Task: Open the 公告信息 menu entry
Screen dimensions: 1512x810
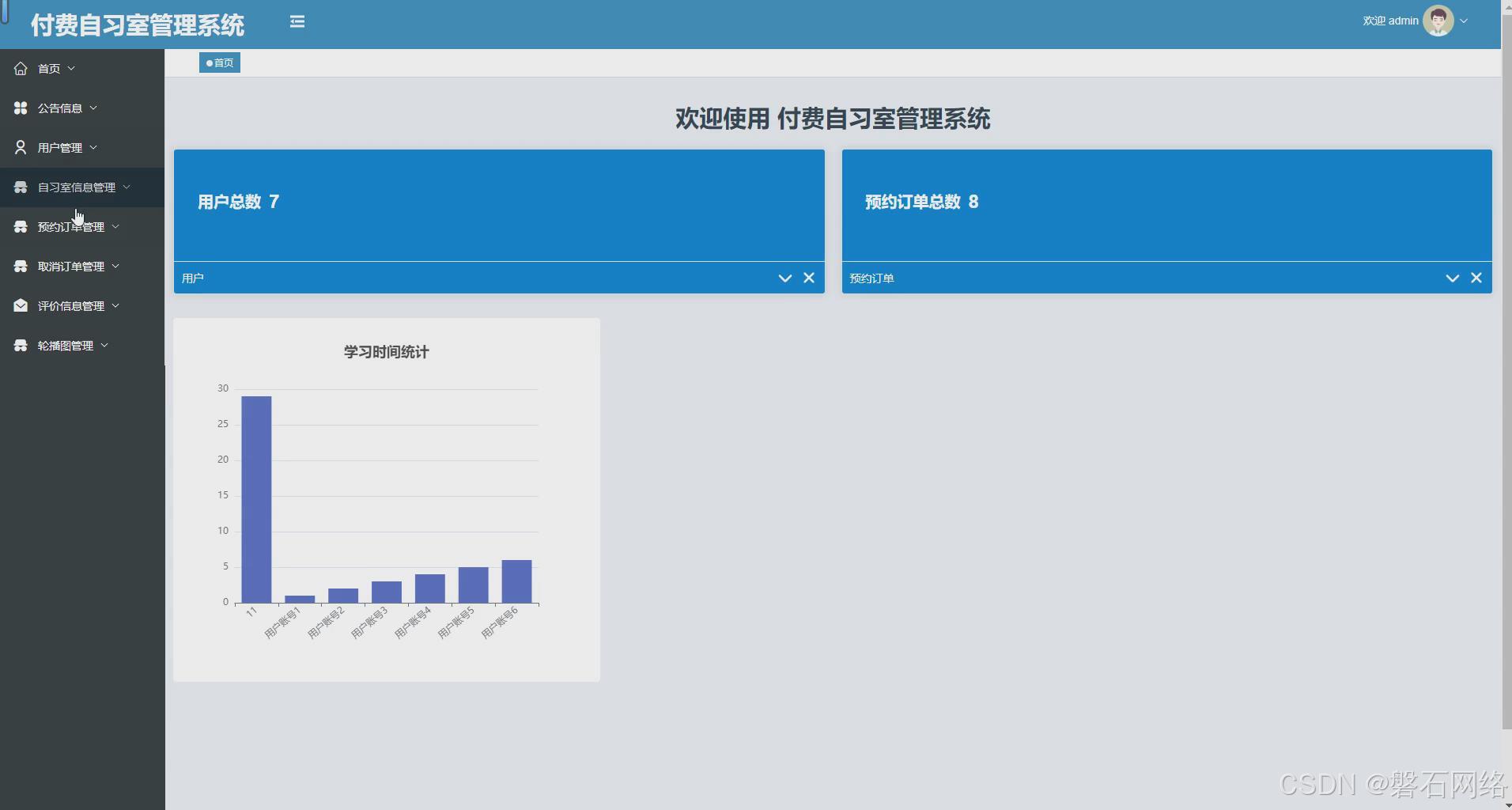Action: point(60,108)
